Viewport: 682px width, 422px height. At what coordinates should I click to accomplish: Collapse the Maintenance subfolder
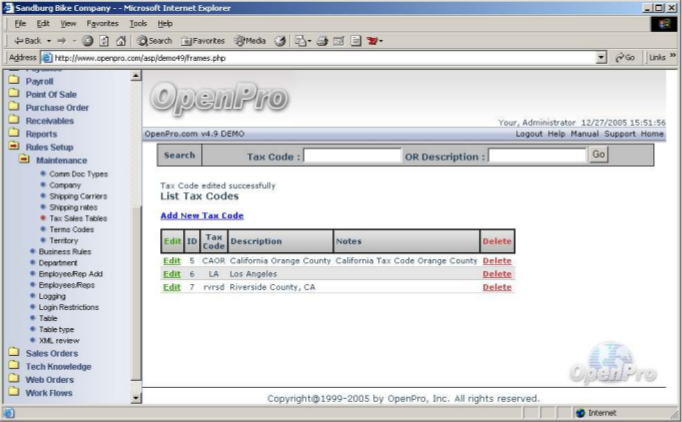tap(24, 160)
